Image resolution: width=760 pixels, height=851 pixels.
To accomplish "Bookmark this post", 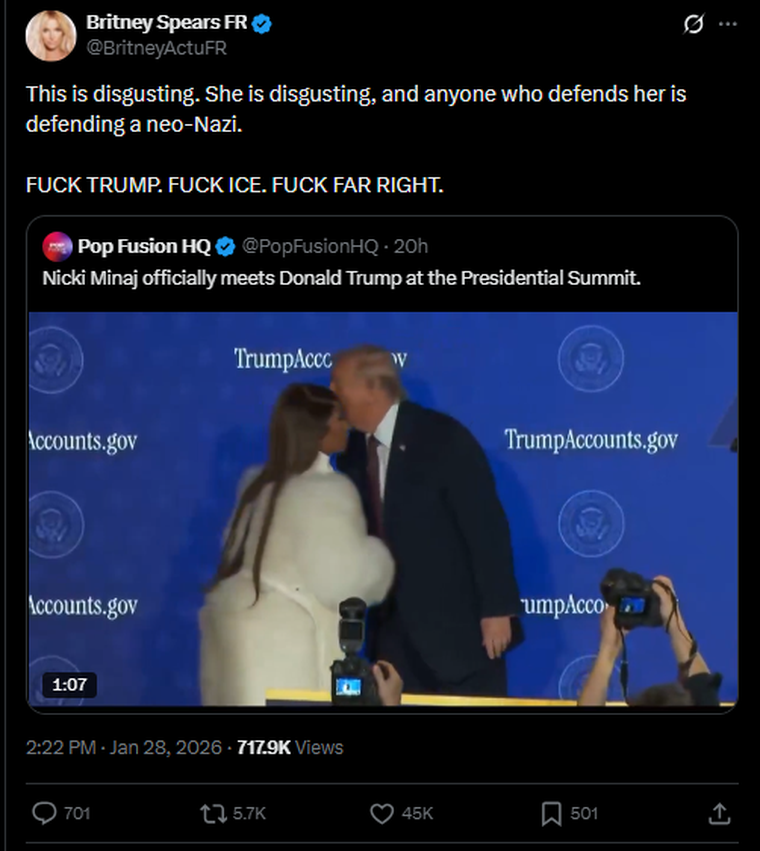I will [551, 813].
